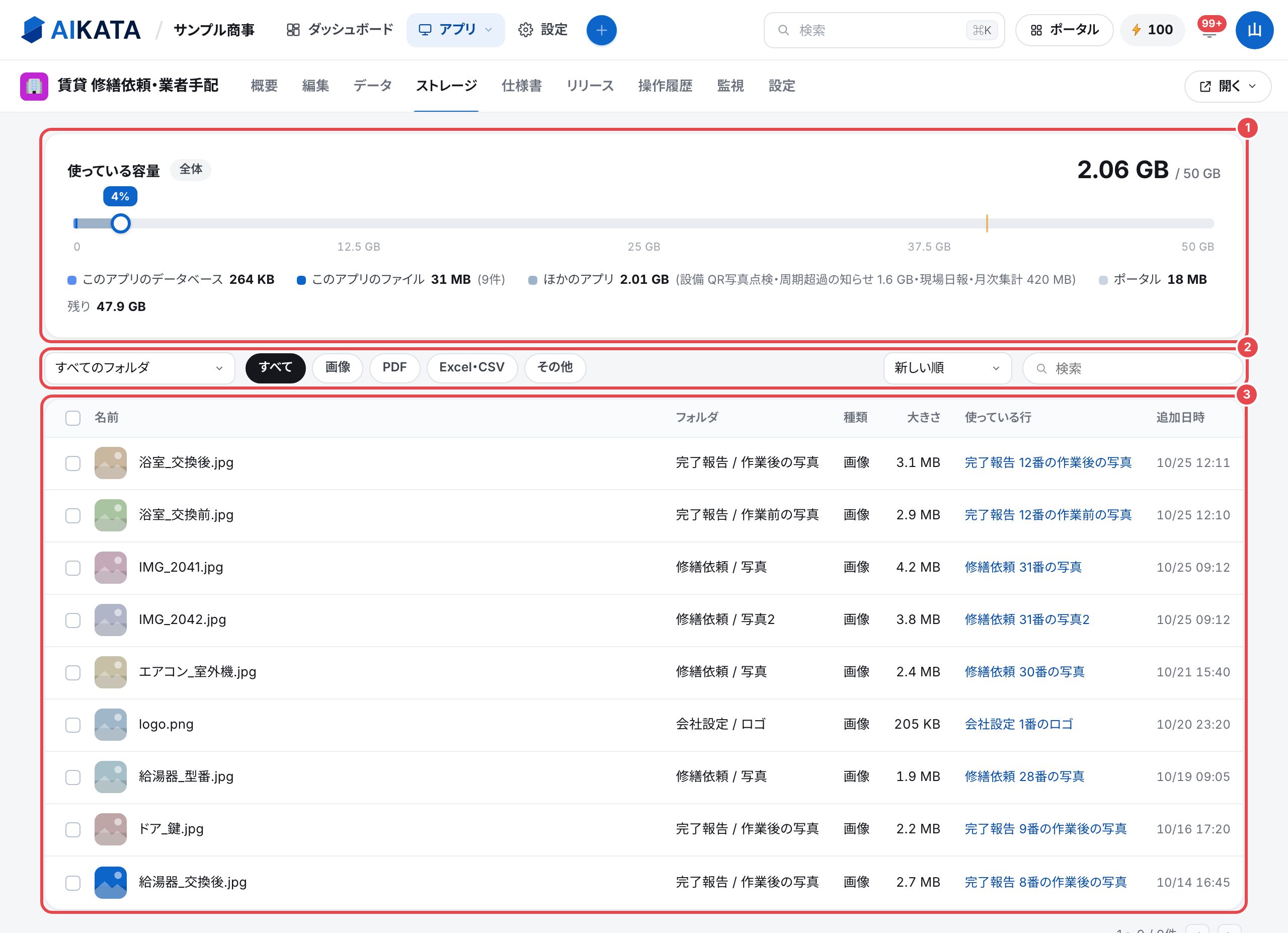Open the 新しい順 sort dropdown
The height and width of the screenshot is (933, 1288).
click(x=947, y=368)
